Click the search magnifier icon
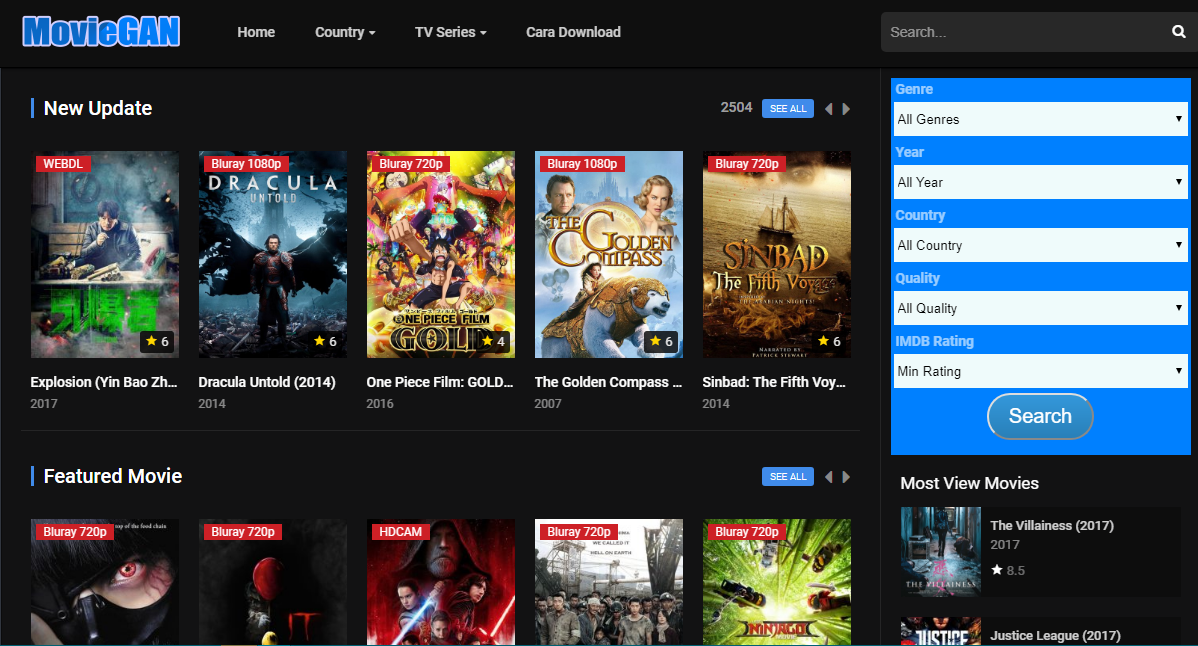The height and width of the screenshot is (646, 1198). point(1178,31)
